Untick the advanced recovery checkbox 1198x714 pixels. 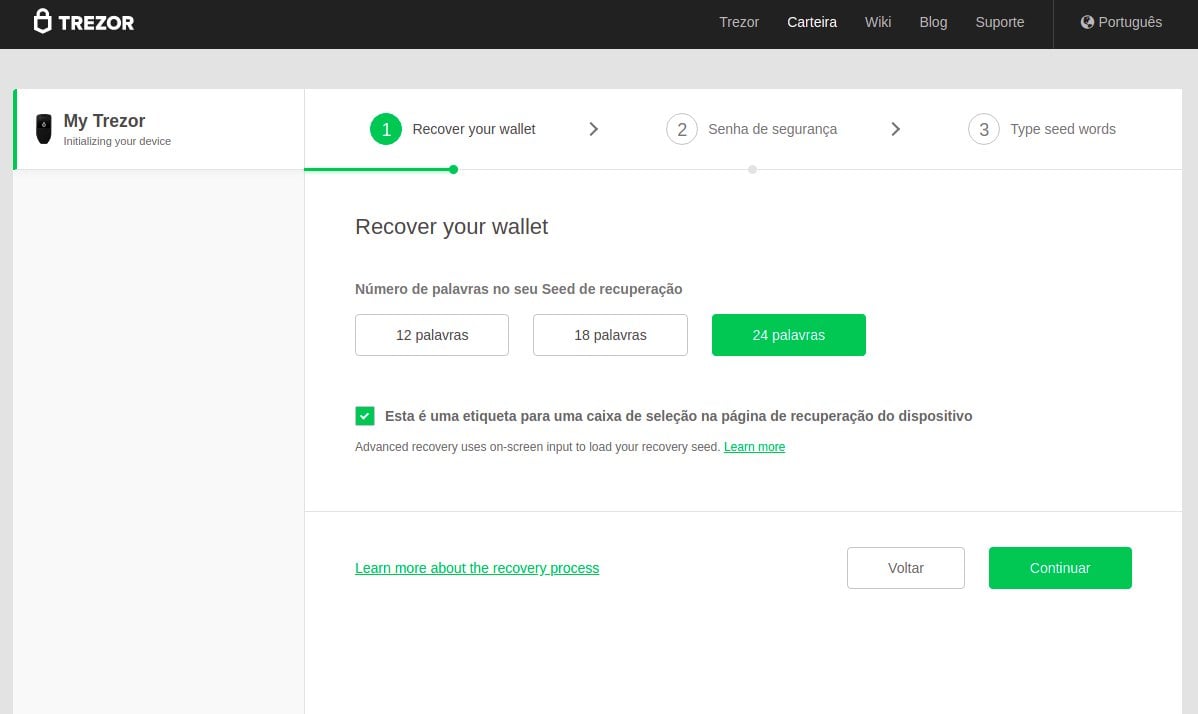pos(364,415)
